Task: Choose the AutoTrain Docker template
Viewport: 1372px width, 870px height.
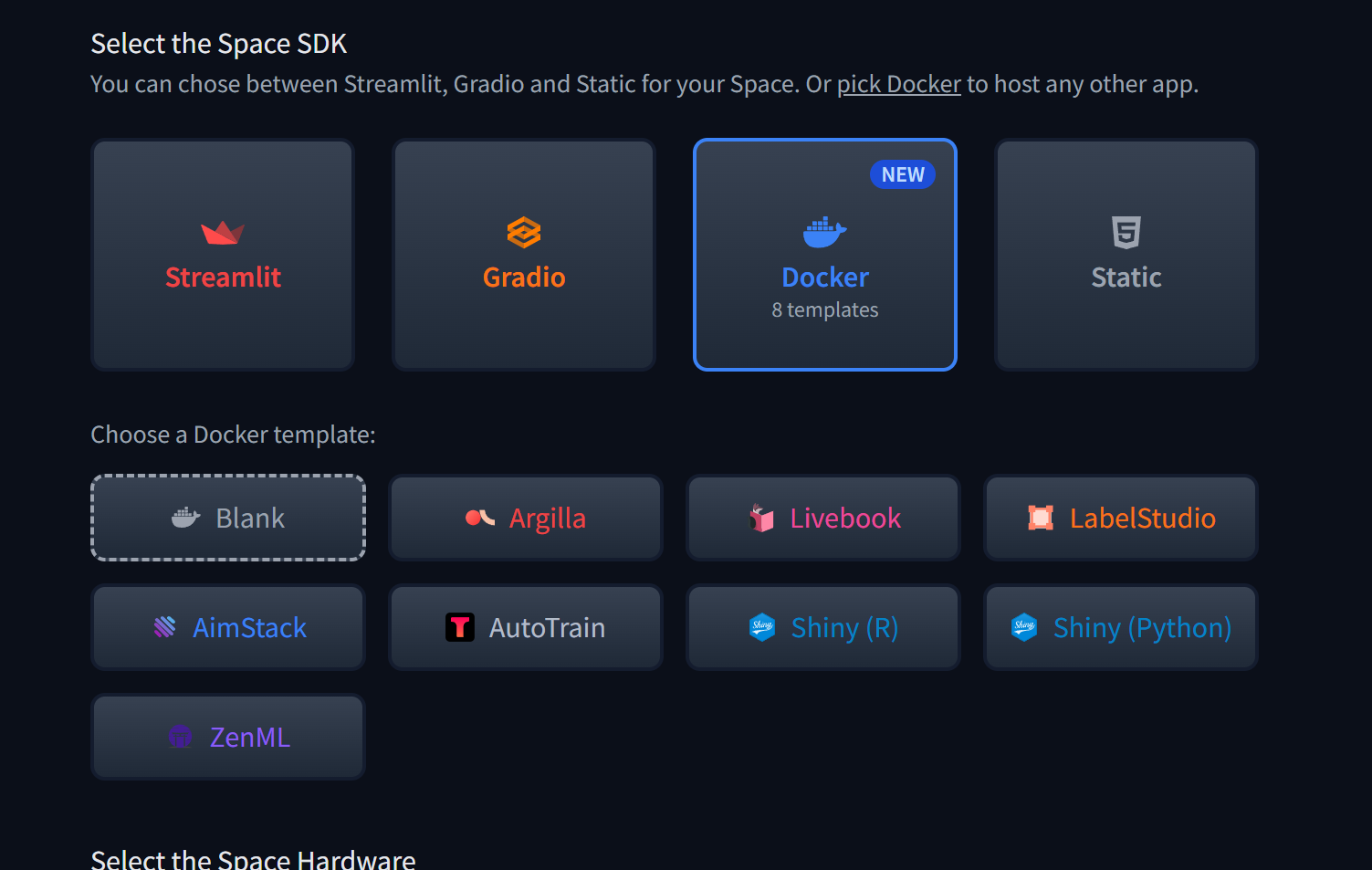Action: coord(526,627)
